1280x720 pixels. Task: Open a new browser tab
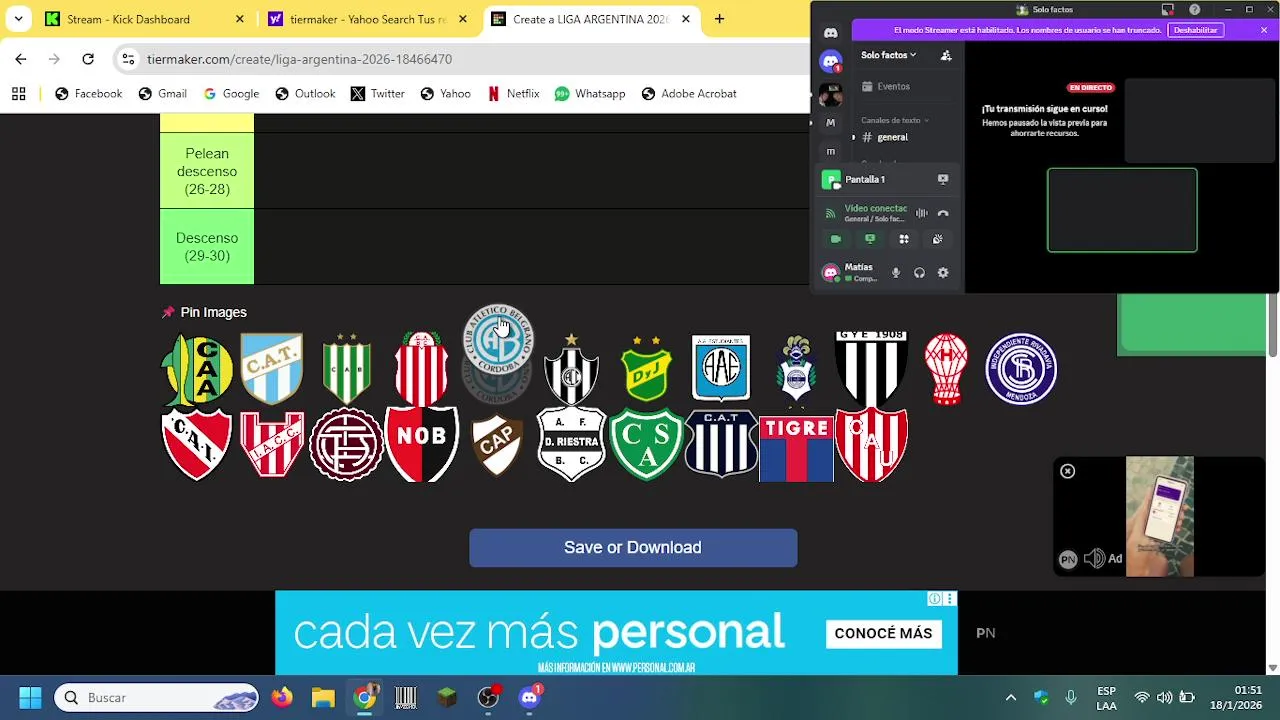point(719,19)
